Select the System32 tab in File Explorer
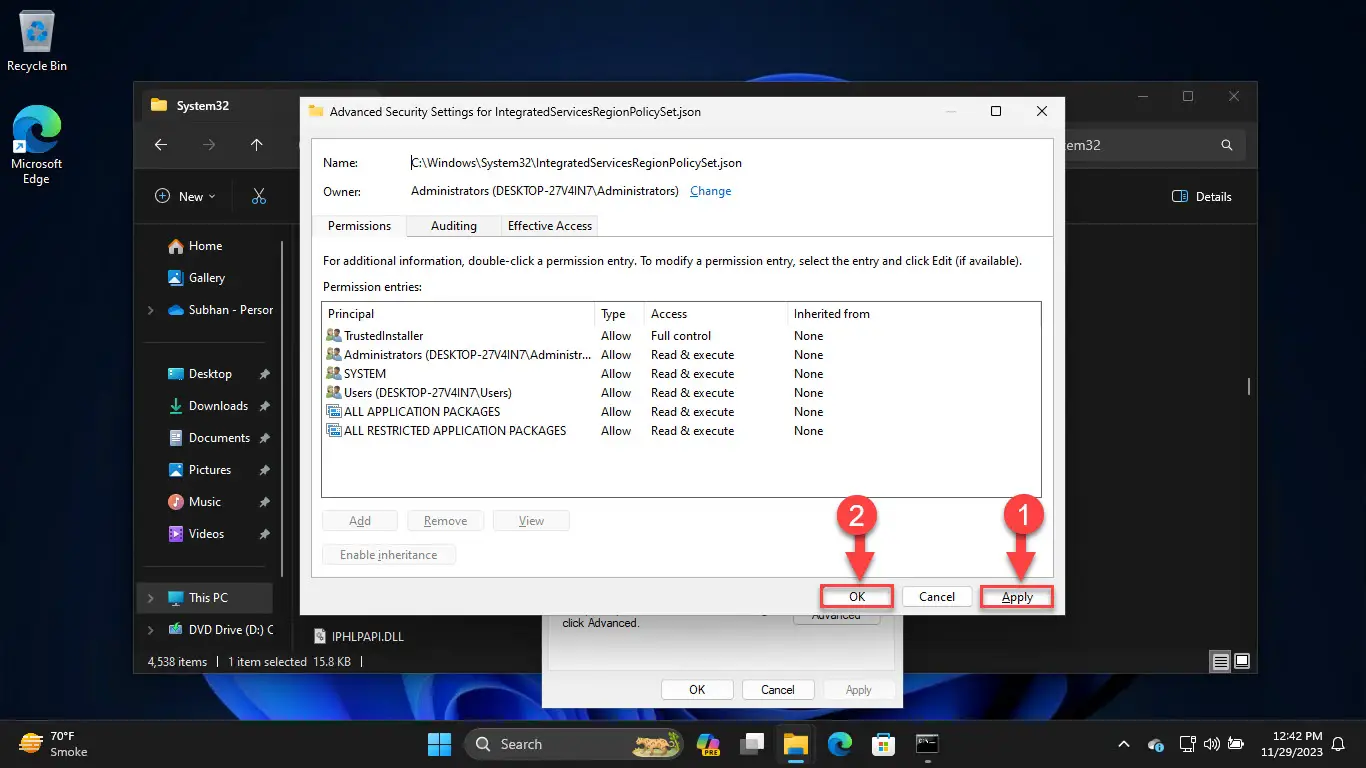 pos(203,105)
